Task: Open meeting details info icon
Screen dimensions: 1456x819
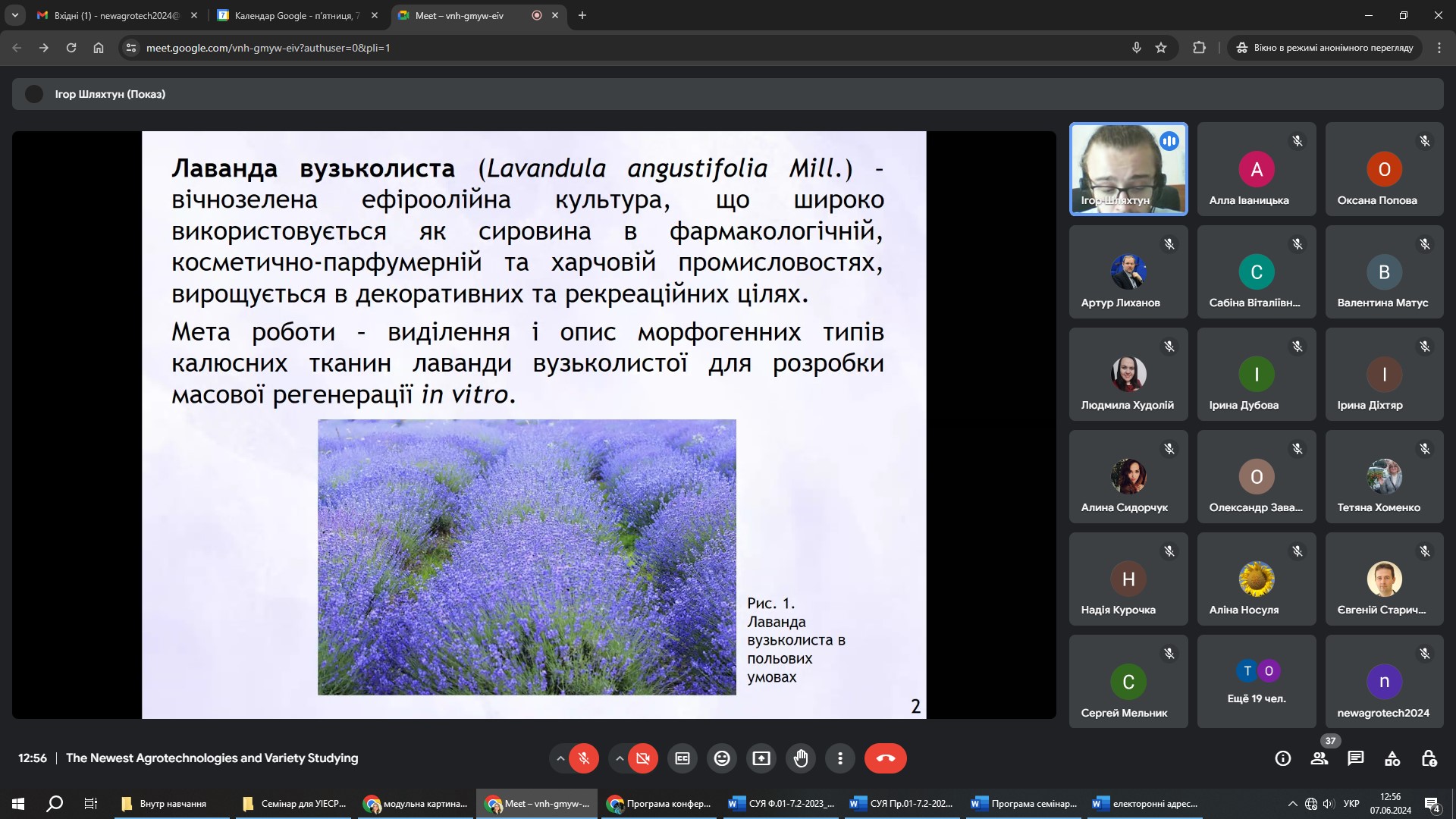Action: (x=1283, y=758)
